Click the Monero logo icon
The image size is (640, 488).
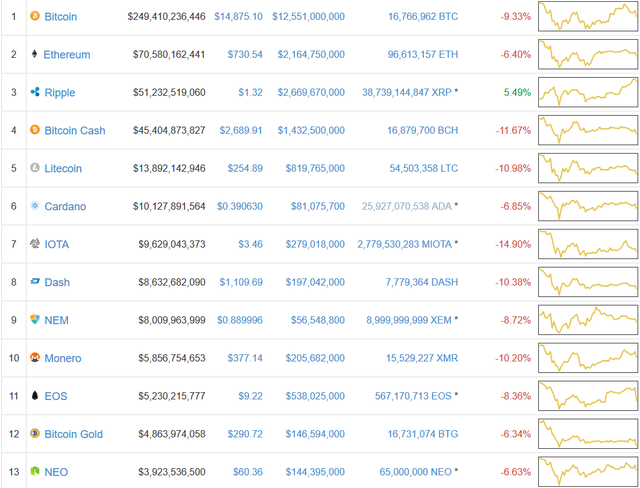[x=35, y=358]
